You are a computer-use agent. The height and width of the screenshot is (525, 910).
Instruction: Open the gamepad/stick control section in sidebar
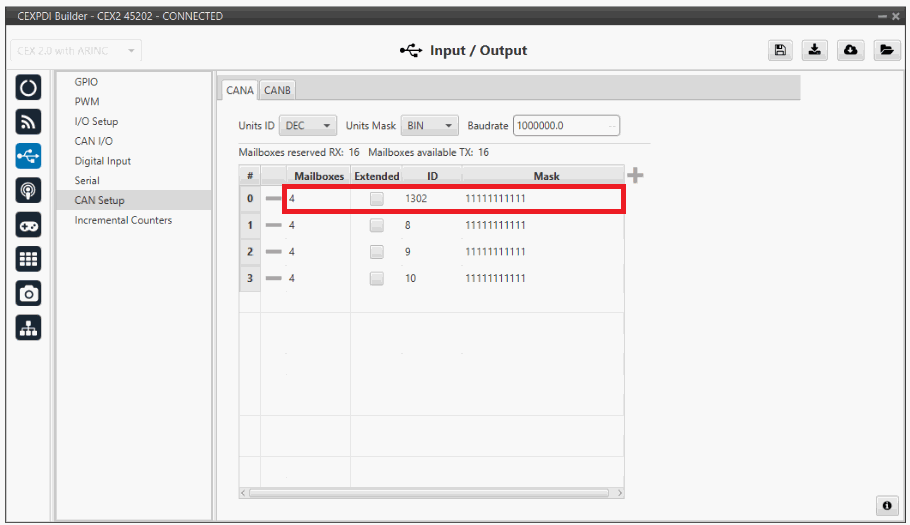[28, 224]
